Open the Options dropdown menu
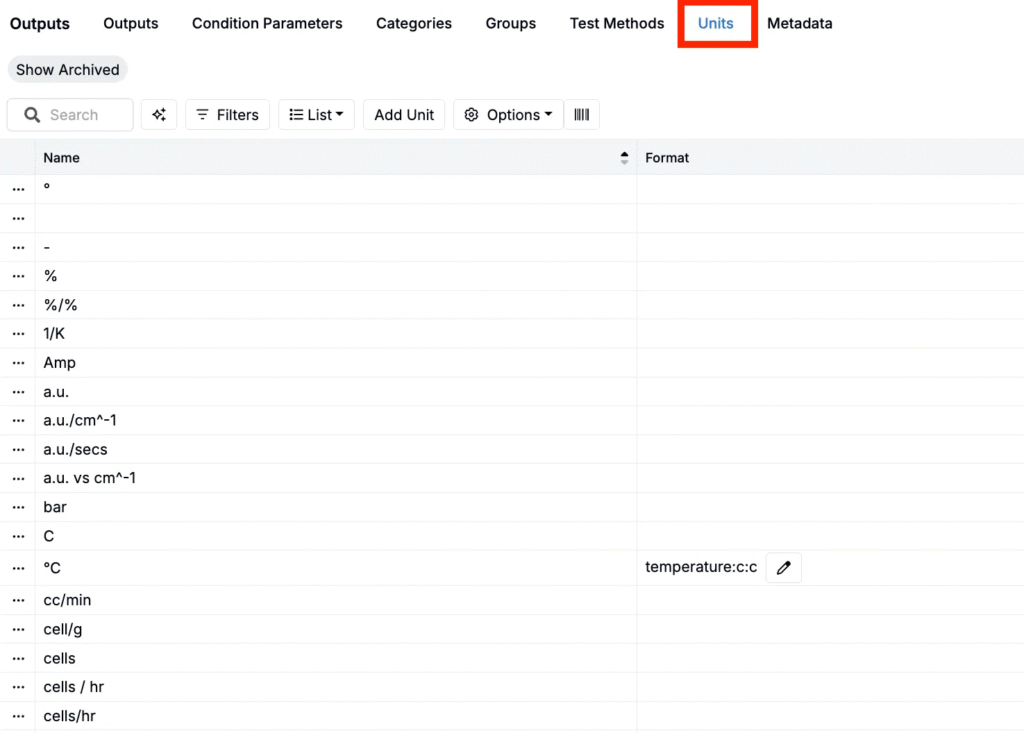The height and width of the screenshot is (733, 1024). pyautogui.click(x=508, y=115)
